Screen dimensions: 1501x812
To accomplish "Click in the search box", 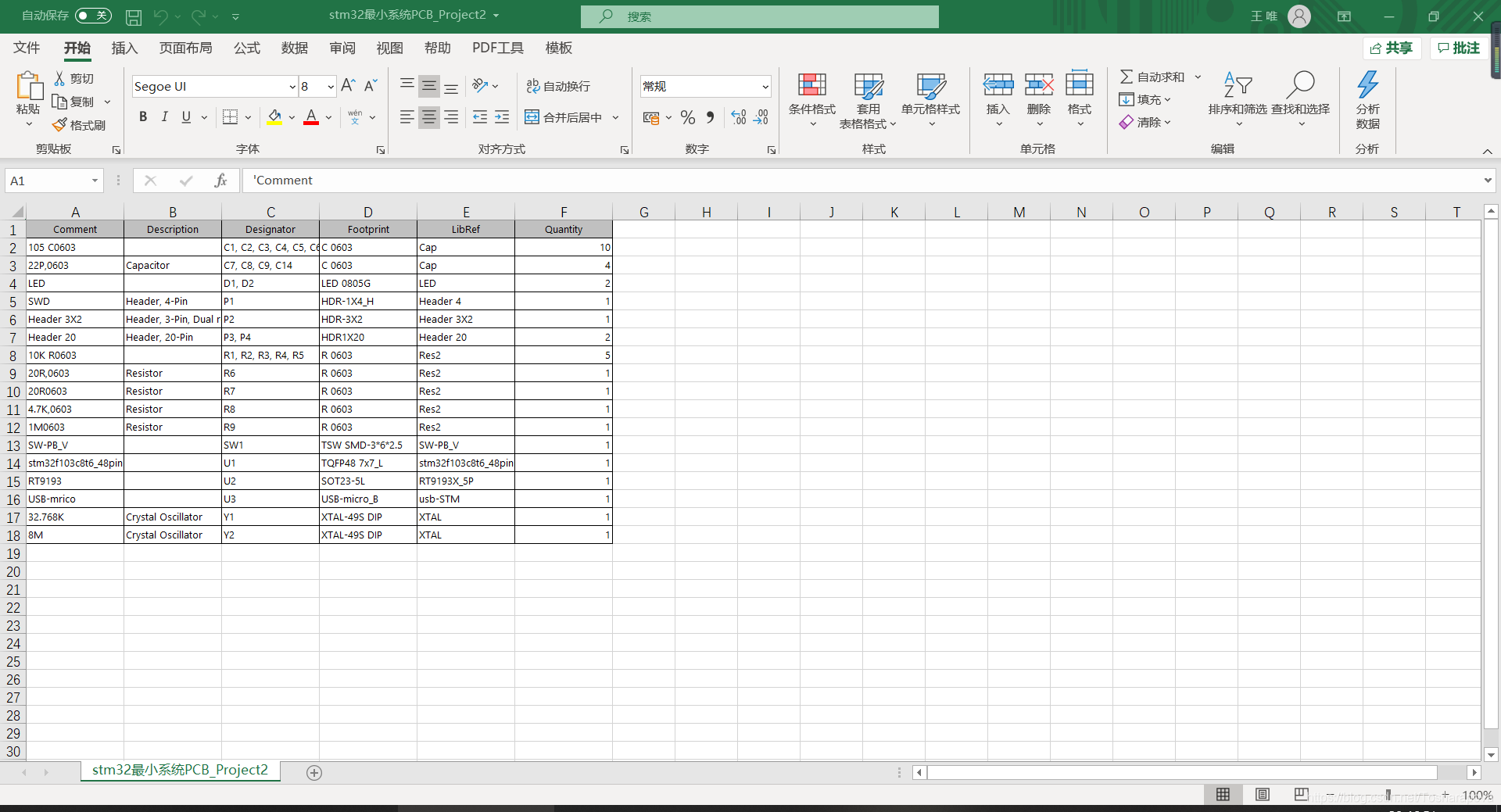I will click(760, 16).
